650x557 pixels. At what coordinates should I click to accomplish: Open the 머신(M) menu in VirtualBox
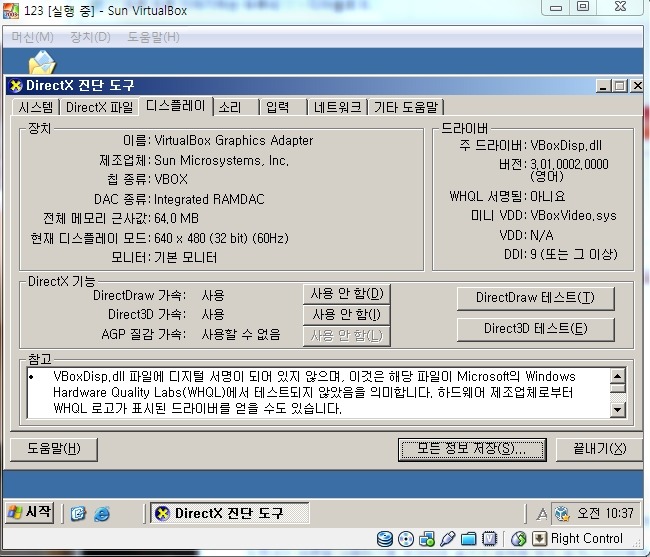tap(32, 37)
